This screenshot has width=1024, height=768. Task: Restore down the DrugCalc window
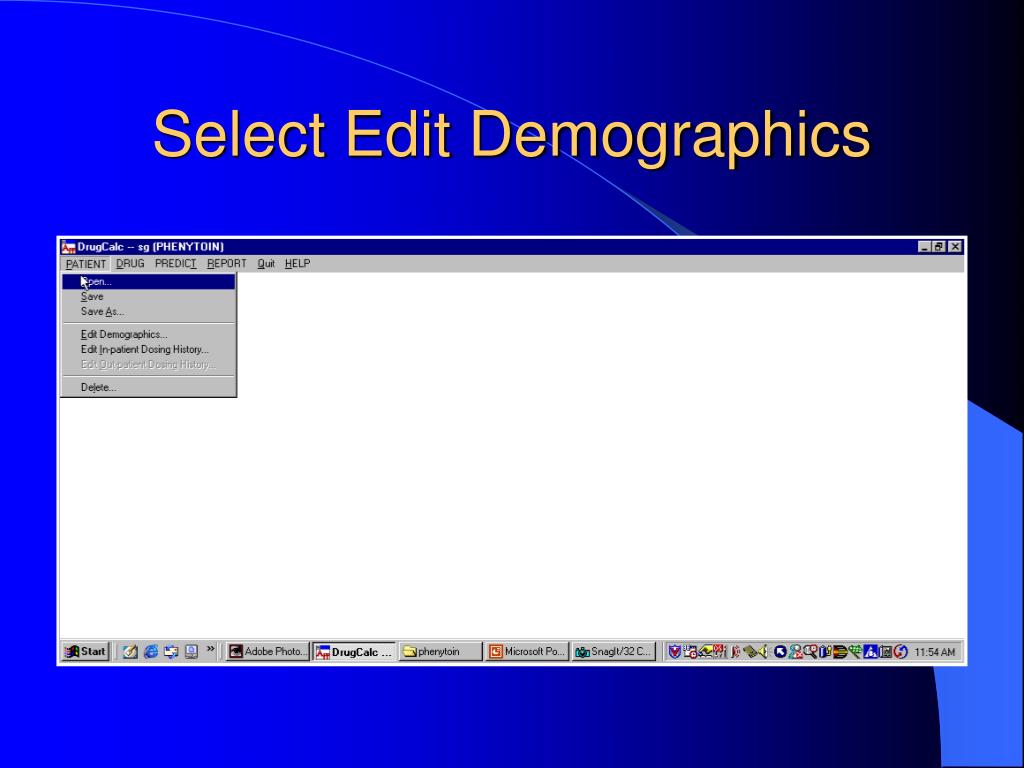(938, 247)
